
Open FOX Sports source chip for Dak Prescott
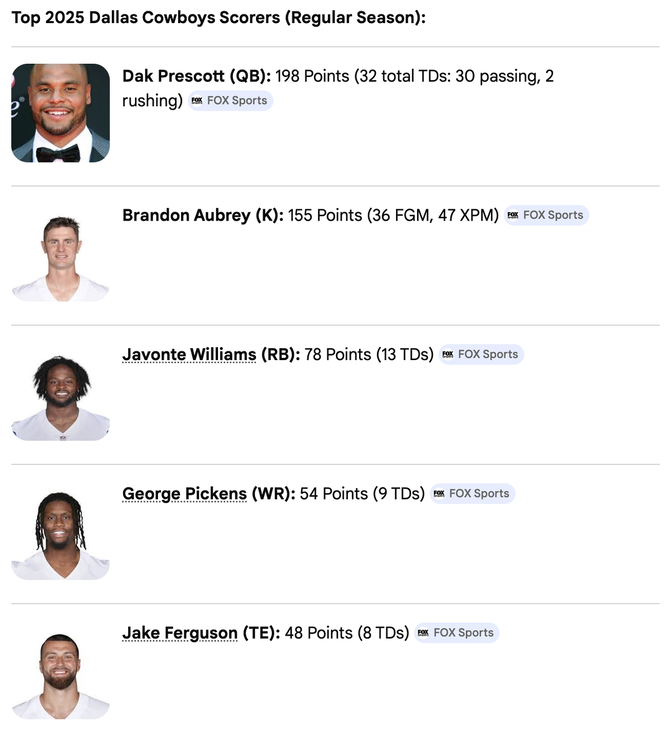coord(230,101)
